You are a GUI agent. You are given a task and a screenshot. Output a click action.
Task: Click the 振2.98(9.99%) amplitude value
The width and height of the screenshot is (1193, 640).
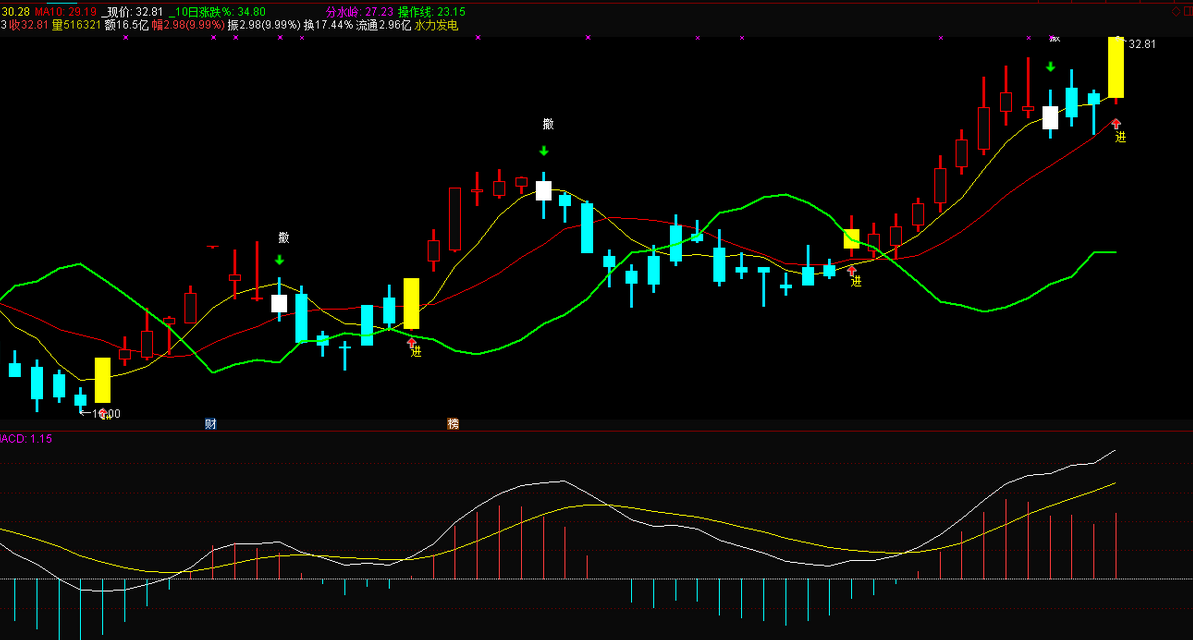[264, 25]
